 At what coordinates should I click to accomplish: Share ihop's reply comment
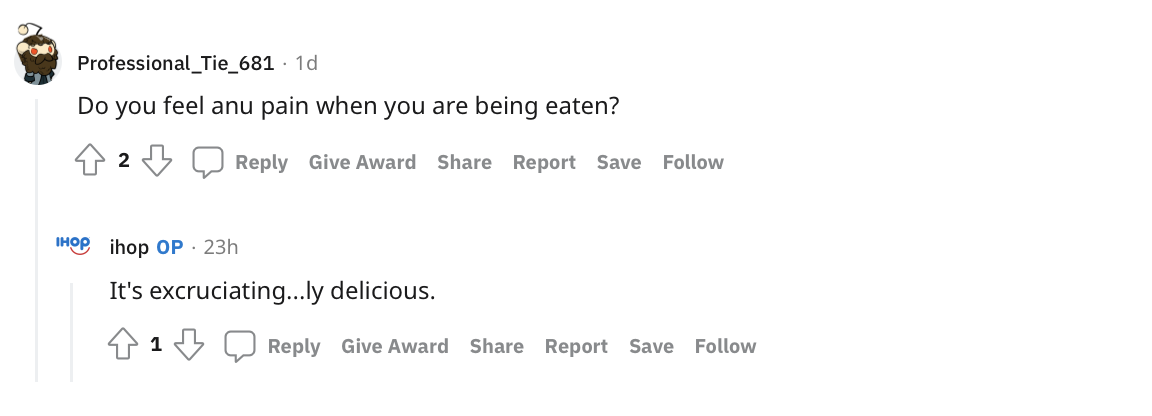click(496, 346)
